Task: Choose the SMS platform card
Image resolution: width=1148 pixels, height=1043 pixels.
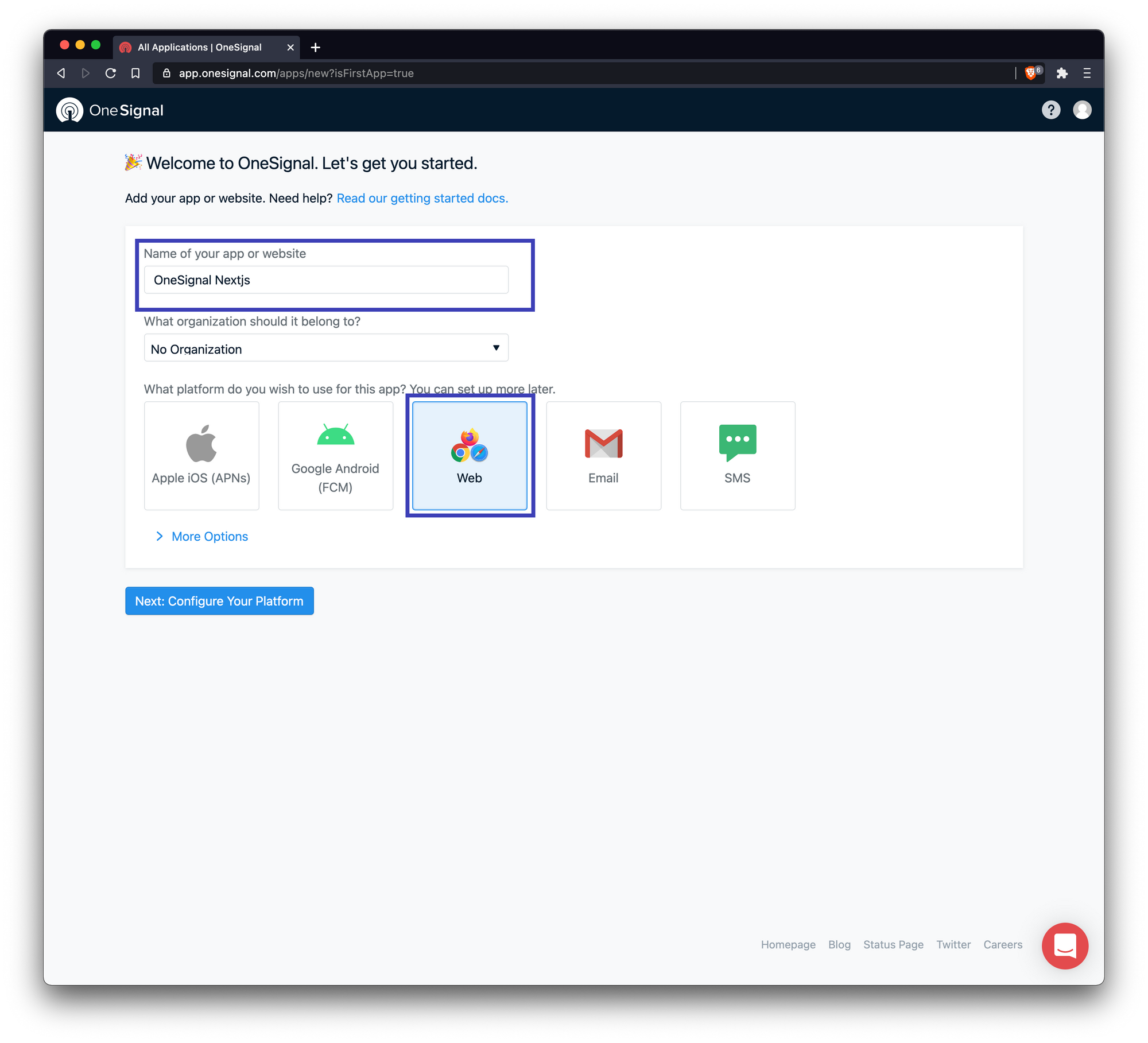Action: point(738,455)
